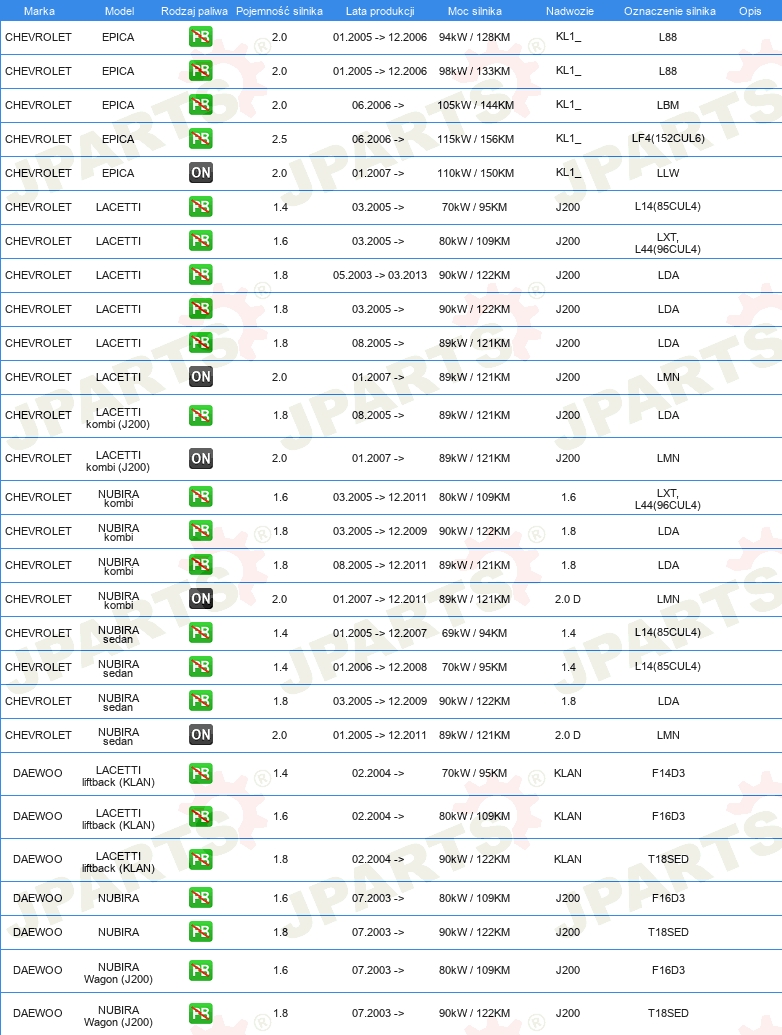This screenshot has width=782, height=1035.
Task: Click KLAN body cell in the T18SED liftback row
Action: tap(568, 859)
